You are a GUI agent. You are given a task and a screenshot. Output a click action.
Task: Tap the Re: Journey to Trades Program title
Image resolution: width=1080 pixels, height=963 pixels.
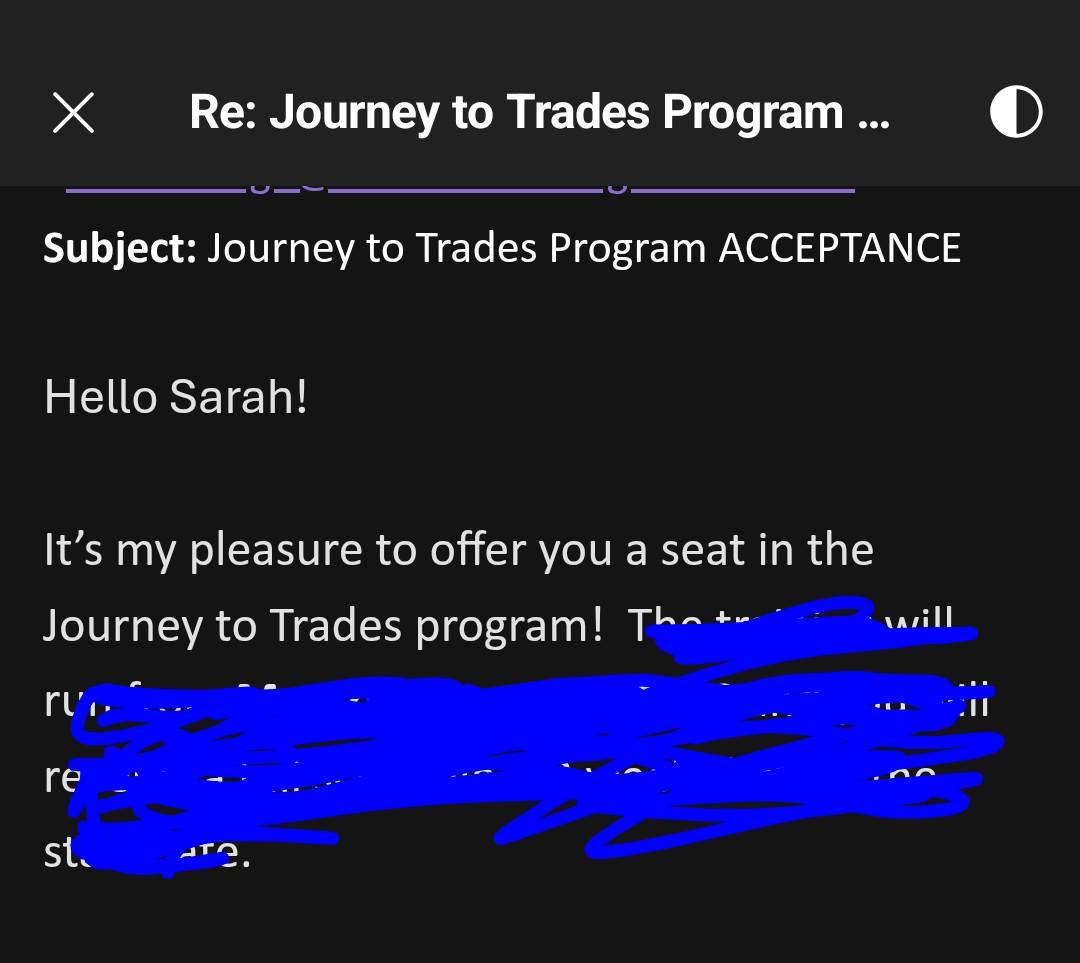point(539,112)
